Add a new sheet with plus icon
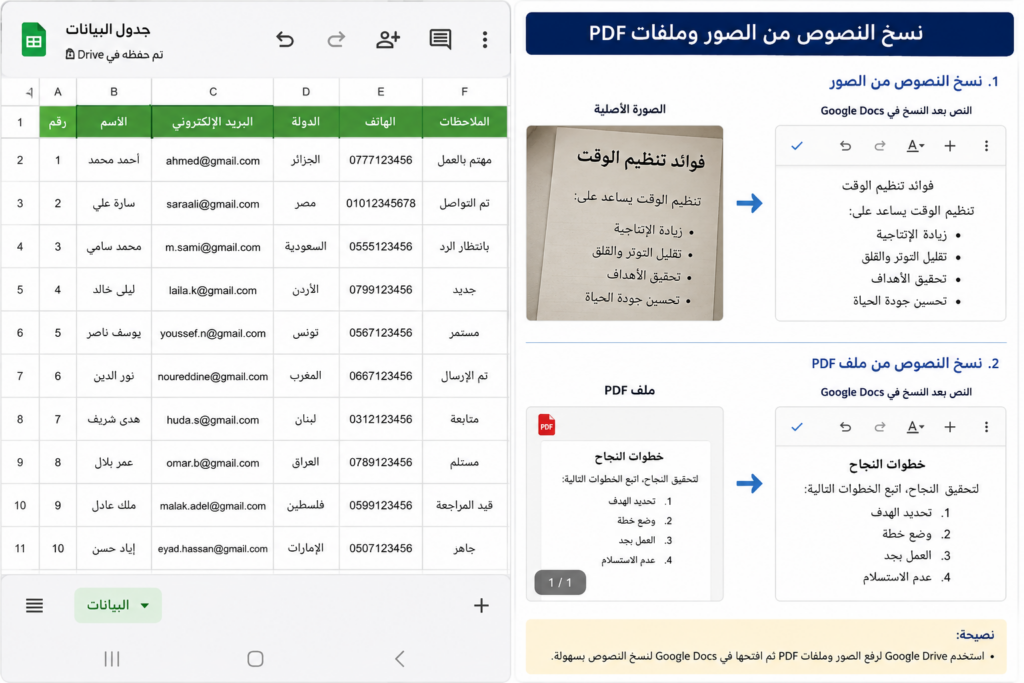This screenshot has width=1024, height=683. coord(481,605)
